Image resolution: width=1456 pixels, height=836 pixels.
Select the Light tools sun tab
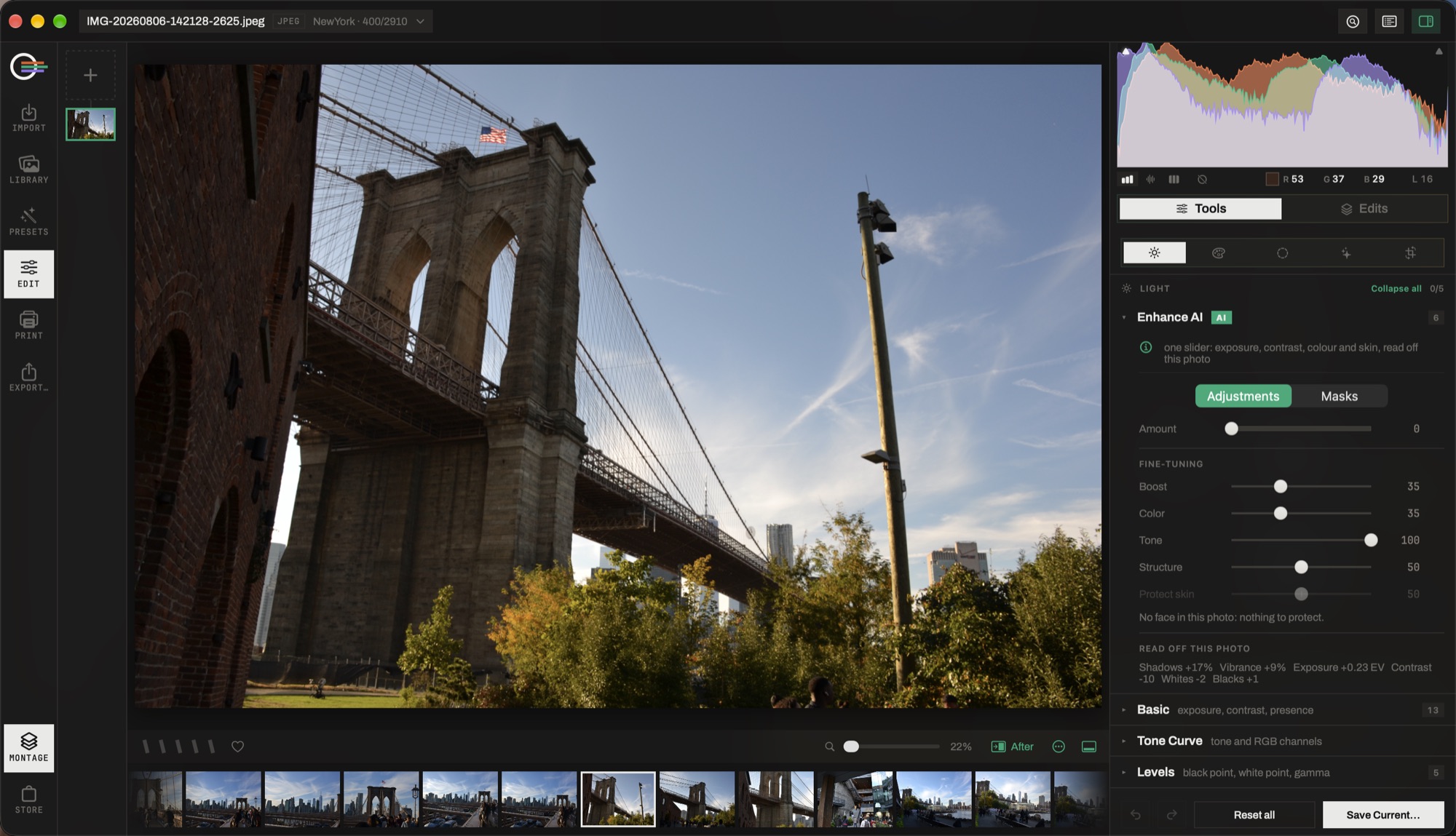click(1155, 253)
